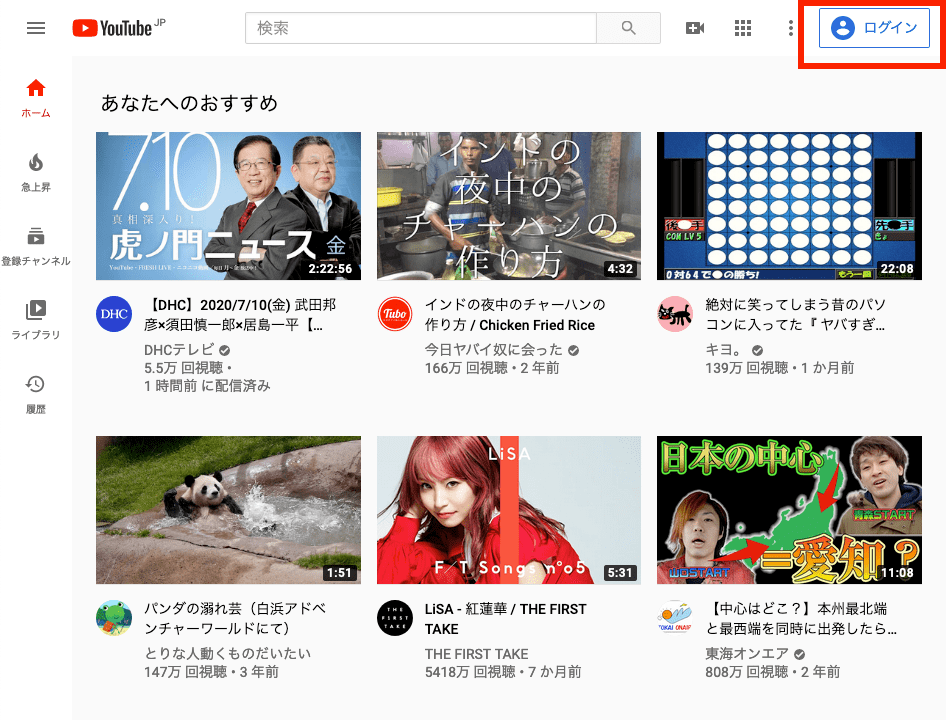The width and height of the screenshot is (946, 720).
Task: Select the ホーム icon in the sidebar
Action: [35, 88]
